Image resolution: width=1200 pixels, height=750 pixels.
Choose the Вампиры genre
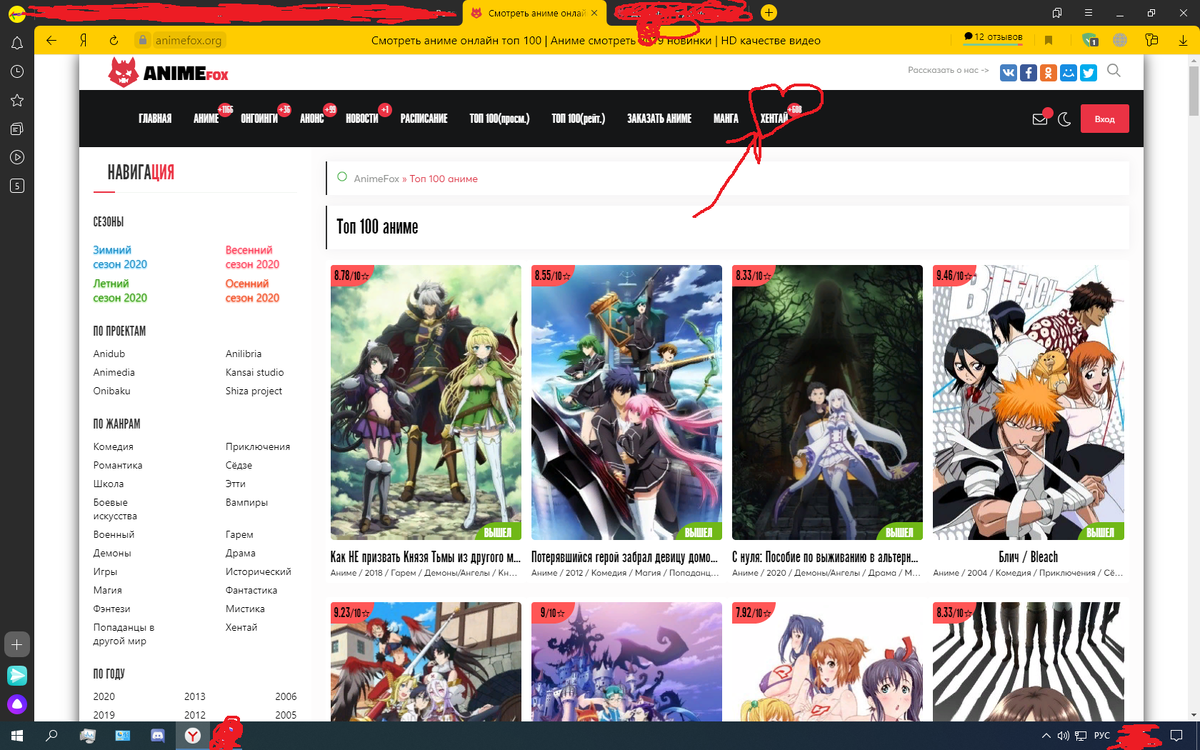point(247,502)
